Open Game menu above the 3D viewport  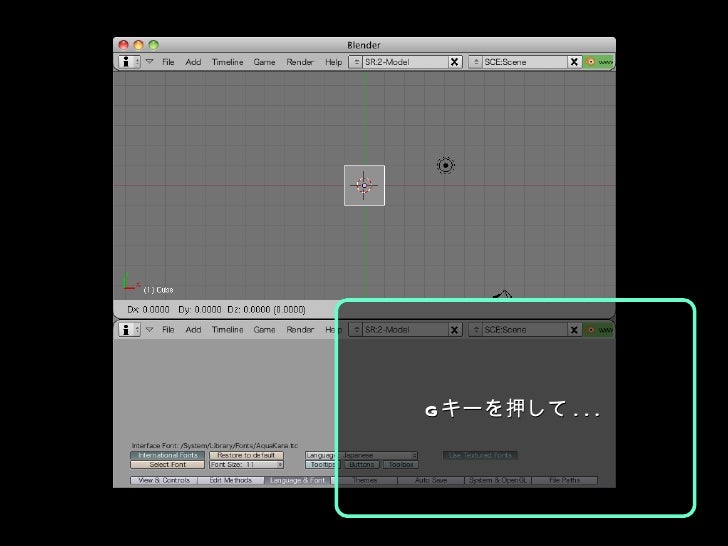(264, 62)
